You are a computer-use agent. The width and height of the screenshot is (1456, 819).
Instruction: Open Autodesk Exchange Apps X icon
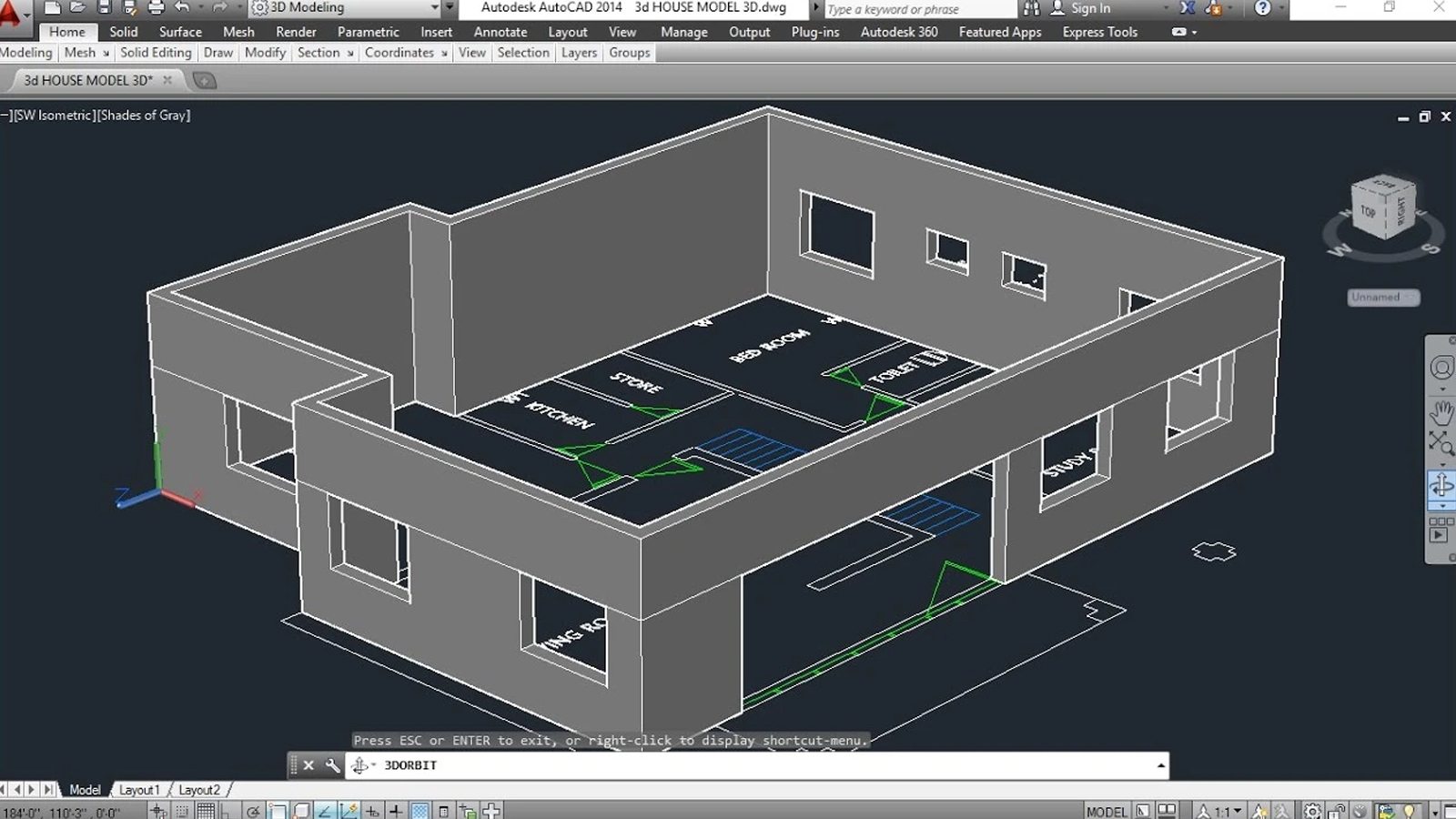coord(1188,8)
